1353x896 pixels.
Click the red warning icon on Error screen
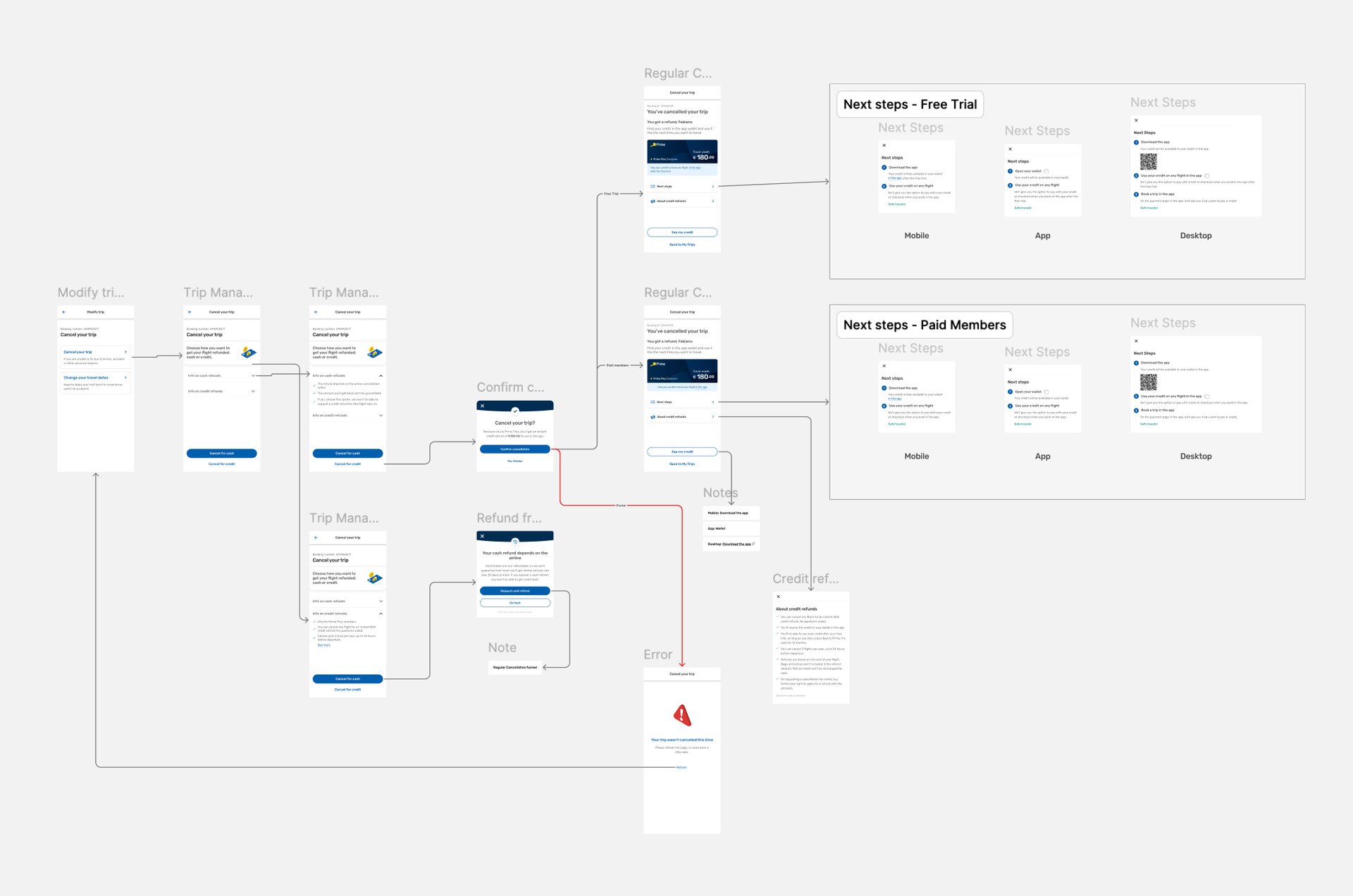click(682, 715)
